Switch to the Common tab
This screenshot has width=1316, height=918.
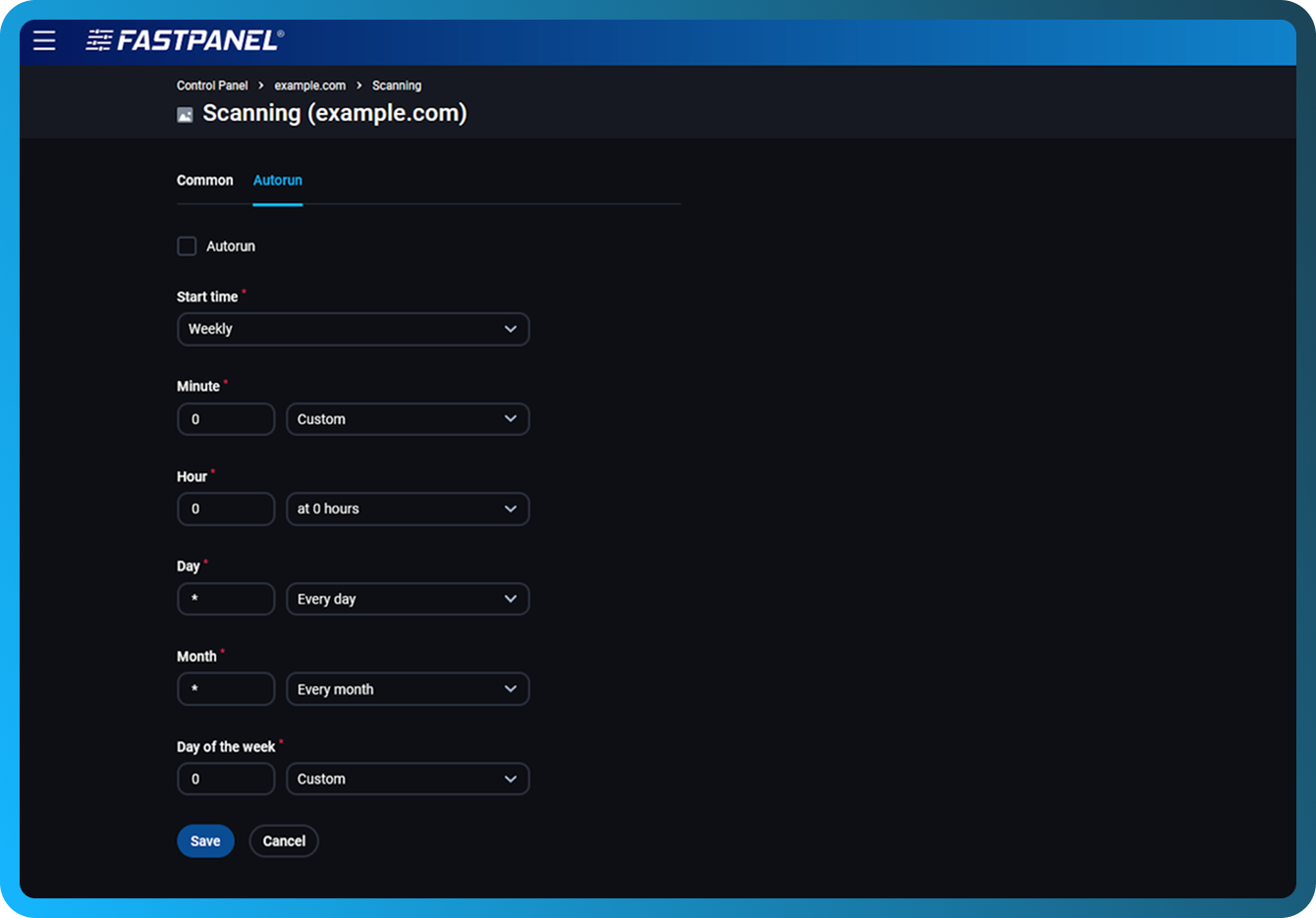tap(205, 180)
